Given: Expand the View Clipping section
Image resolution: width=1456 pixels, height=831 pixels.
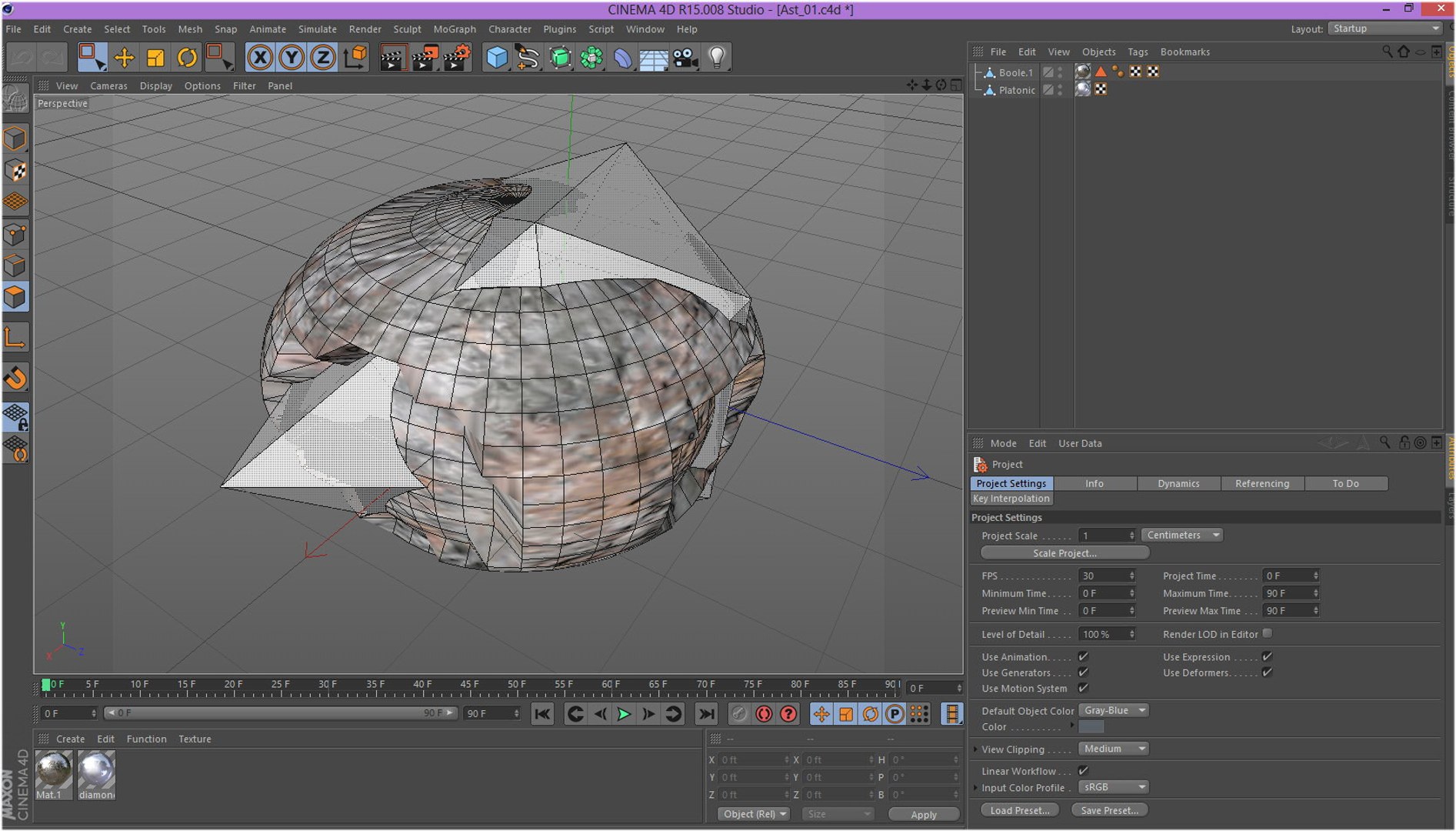Looking at the screenshot, I should (x=976, y=749).
